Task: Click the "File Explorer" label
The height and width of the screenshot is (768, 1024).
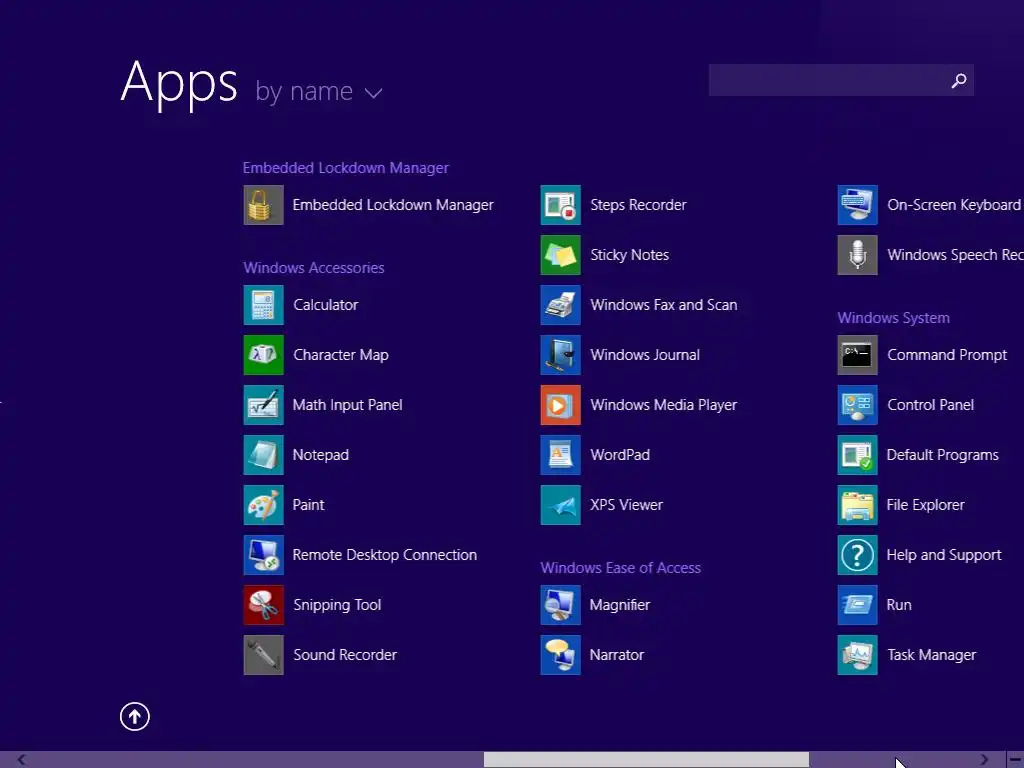Action: click(925, 505)
